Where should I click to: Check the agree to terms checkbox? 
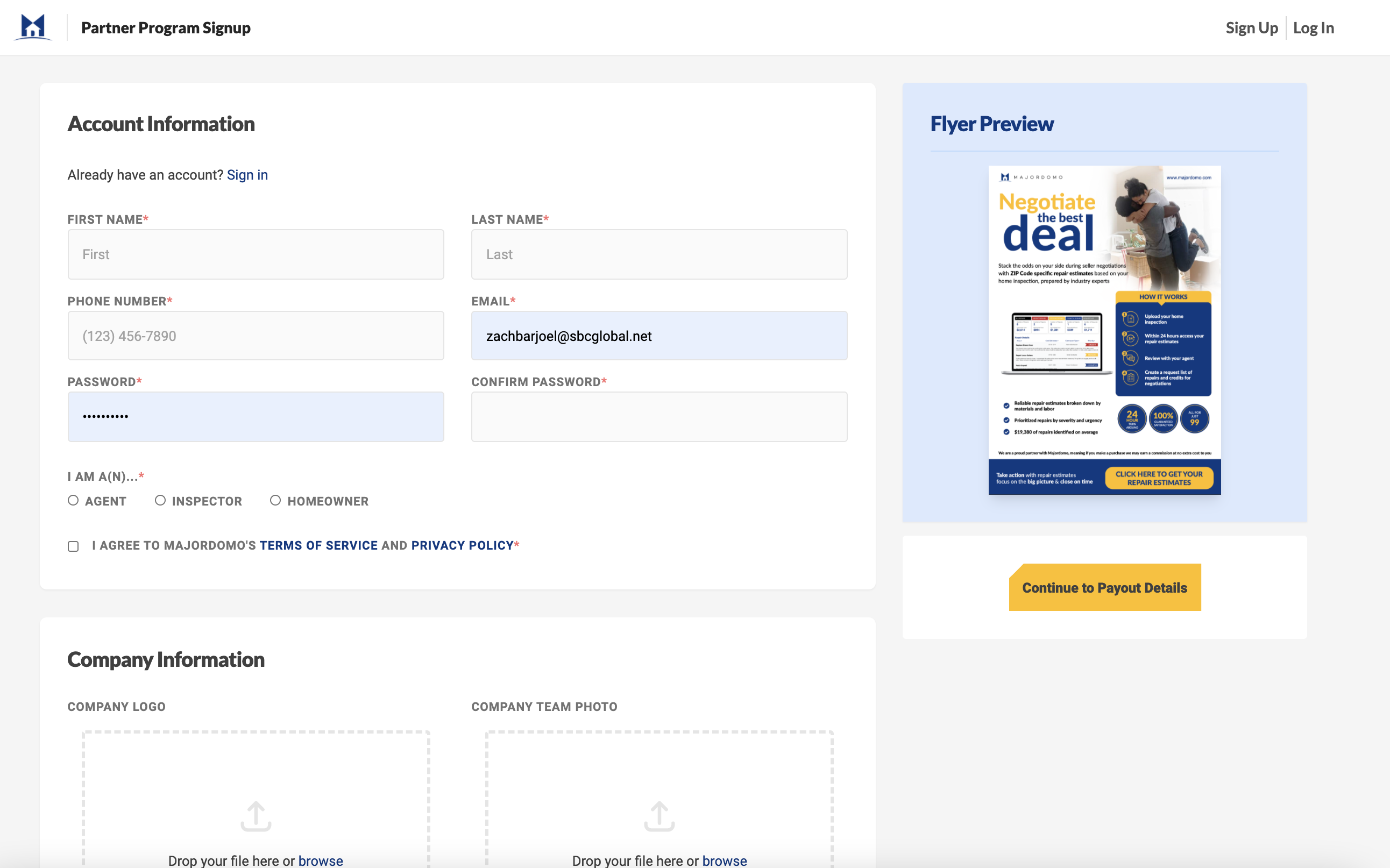pyautogui.click(x=73, y=546)
